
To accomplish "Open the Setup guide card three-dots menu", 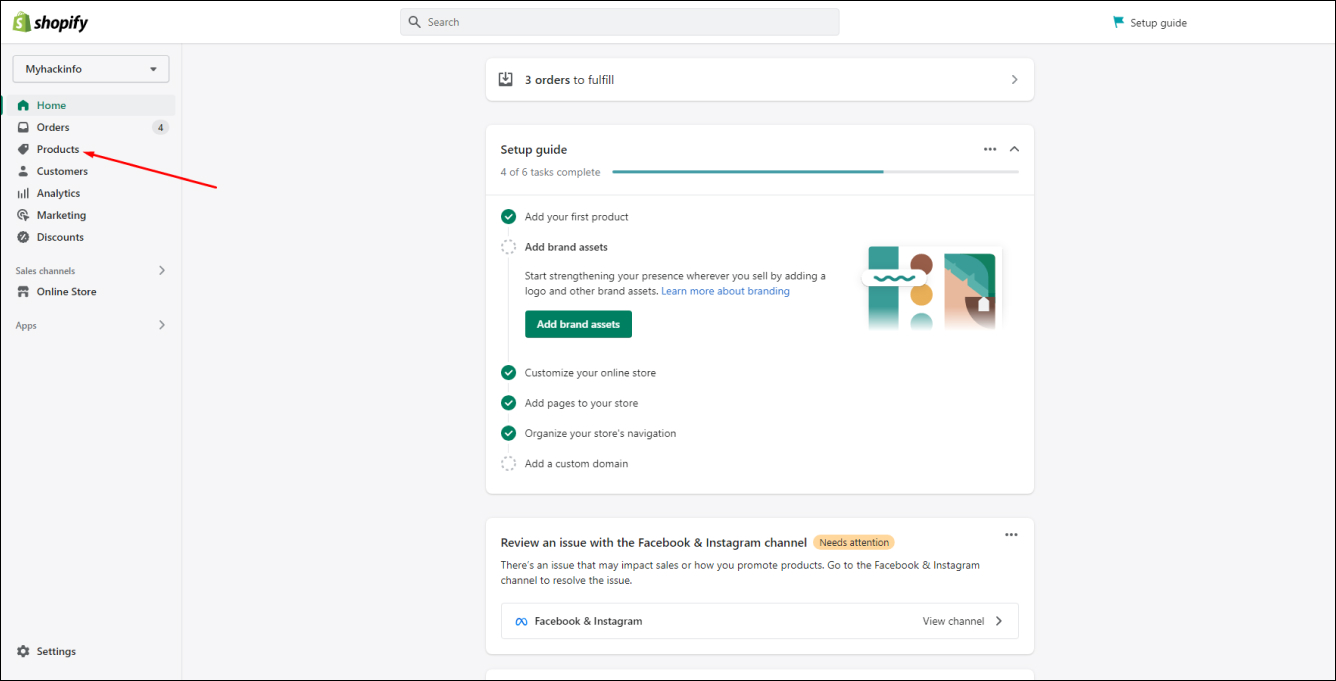I will pos(990,149).
